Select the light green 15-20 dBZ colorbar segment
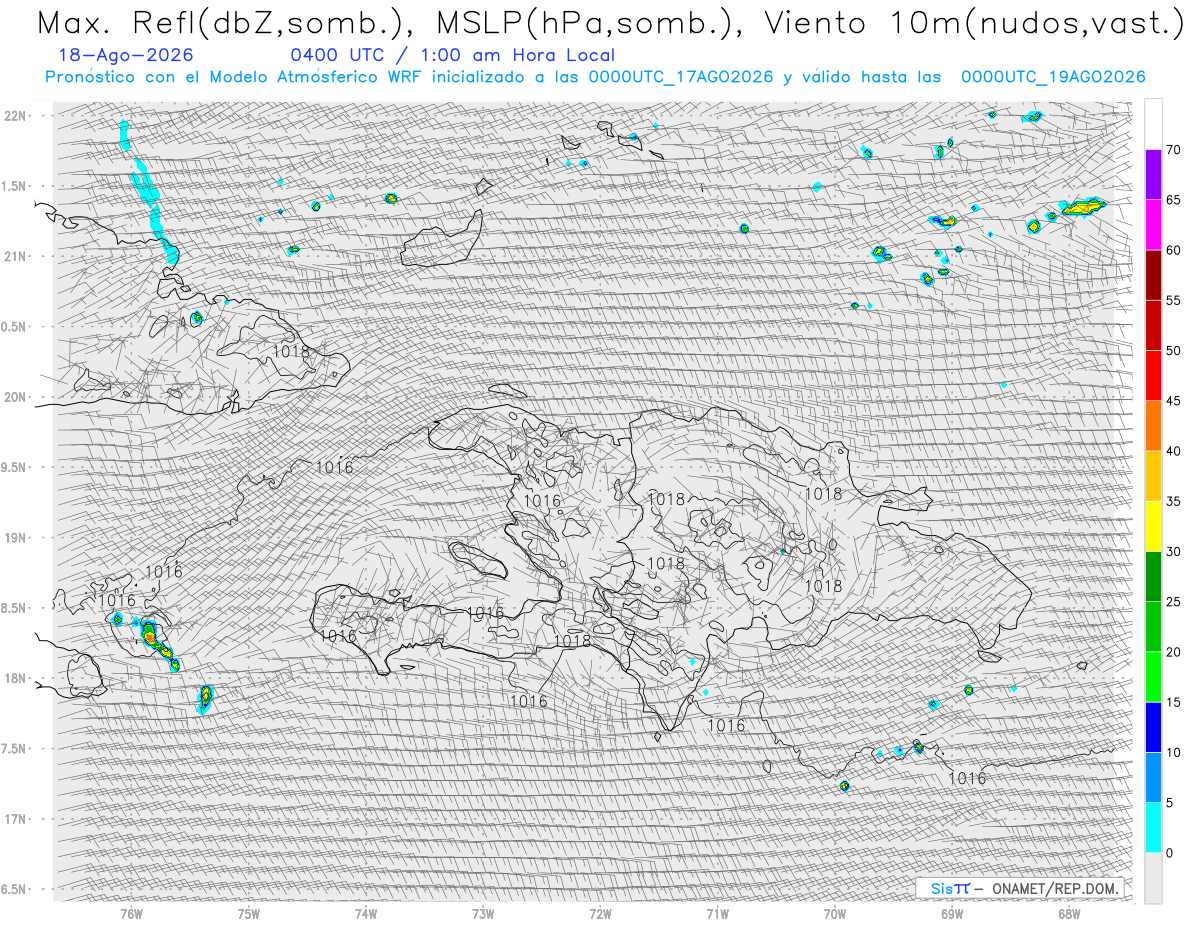 pos(1153,677)
